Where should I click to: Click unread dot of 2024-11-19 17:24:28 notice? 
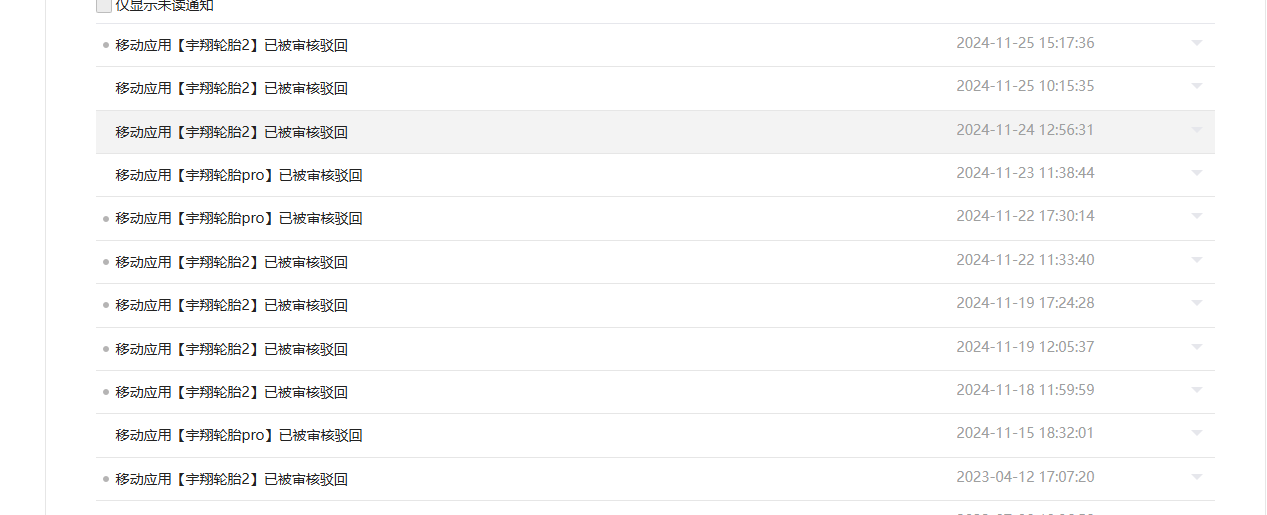106,305
